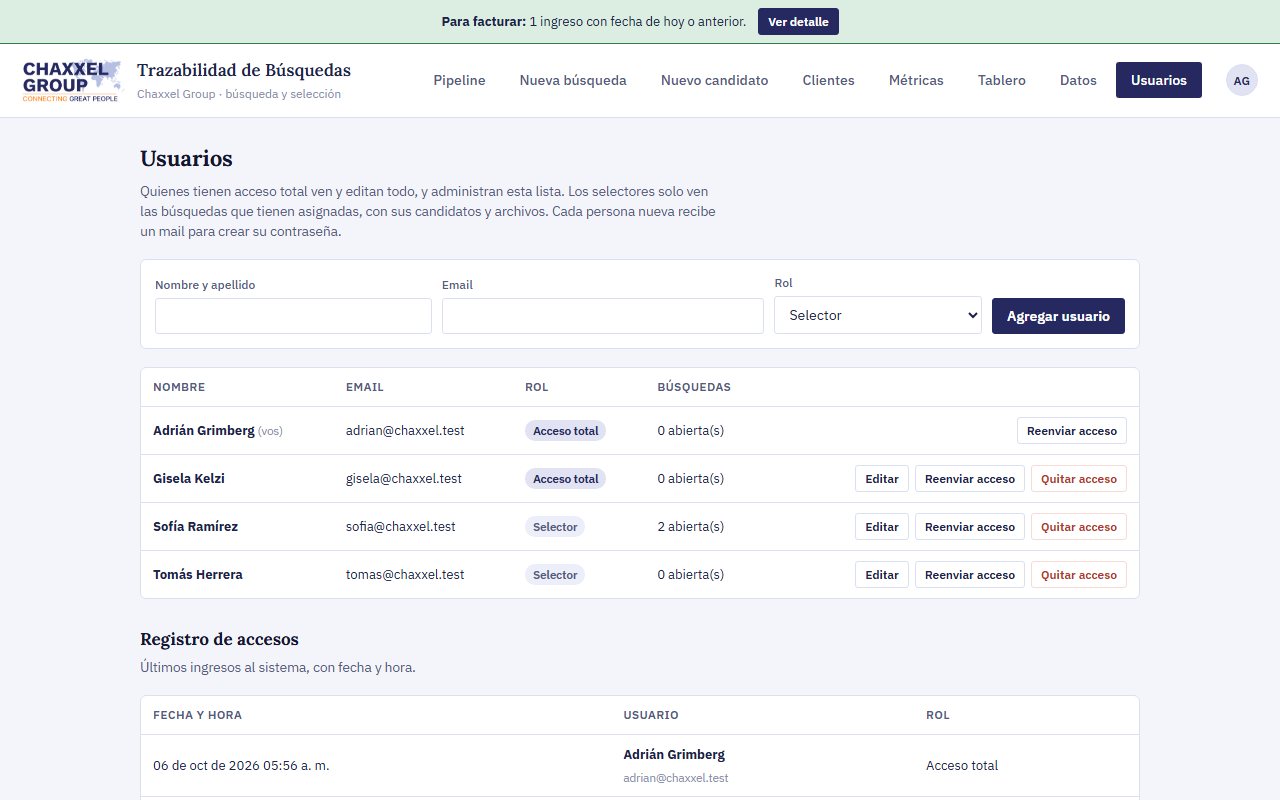
Task: Select the Tablero nav item
Action: [x=1002, y=80]
